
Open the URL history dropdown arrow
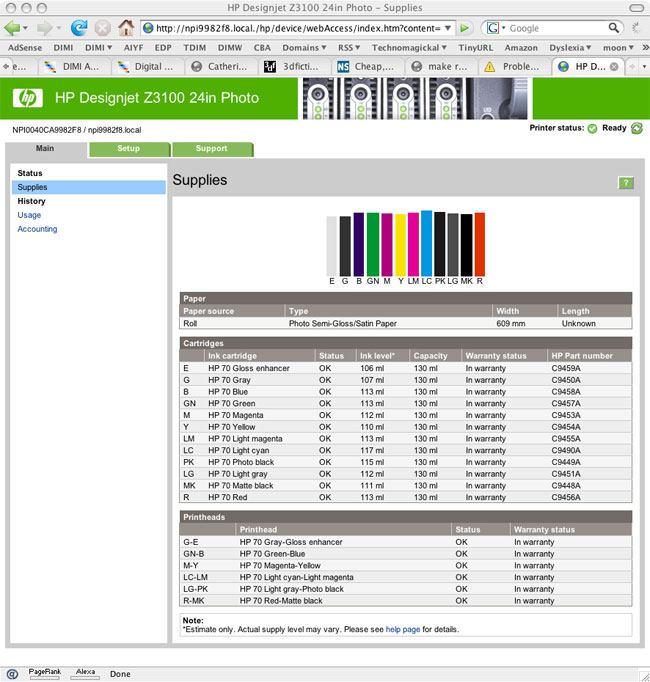448,28
